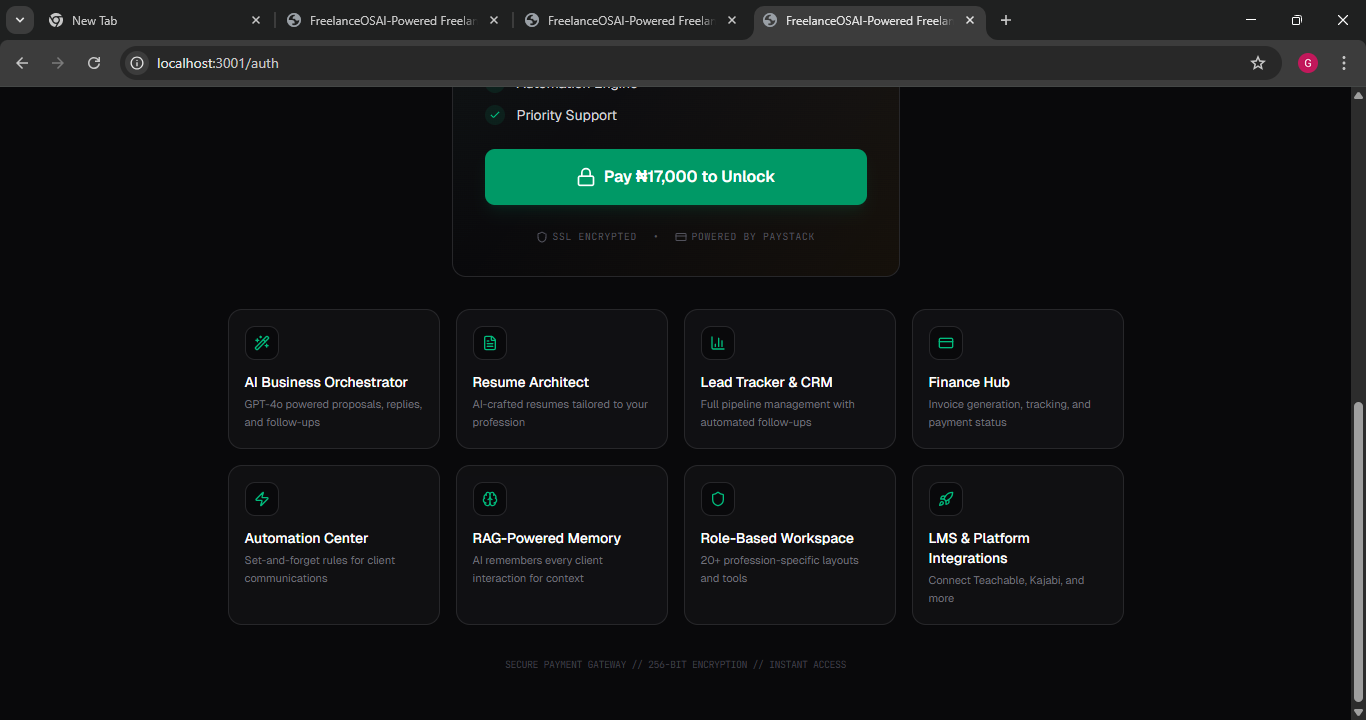Image resolution: width=1366 pixels, height=720 pixels.
Task: Close the New Tab tab
Action: [x=256, y=20]
